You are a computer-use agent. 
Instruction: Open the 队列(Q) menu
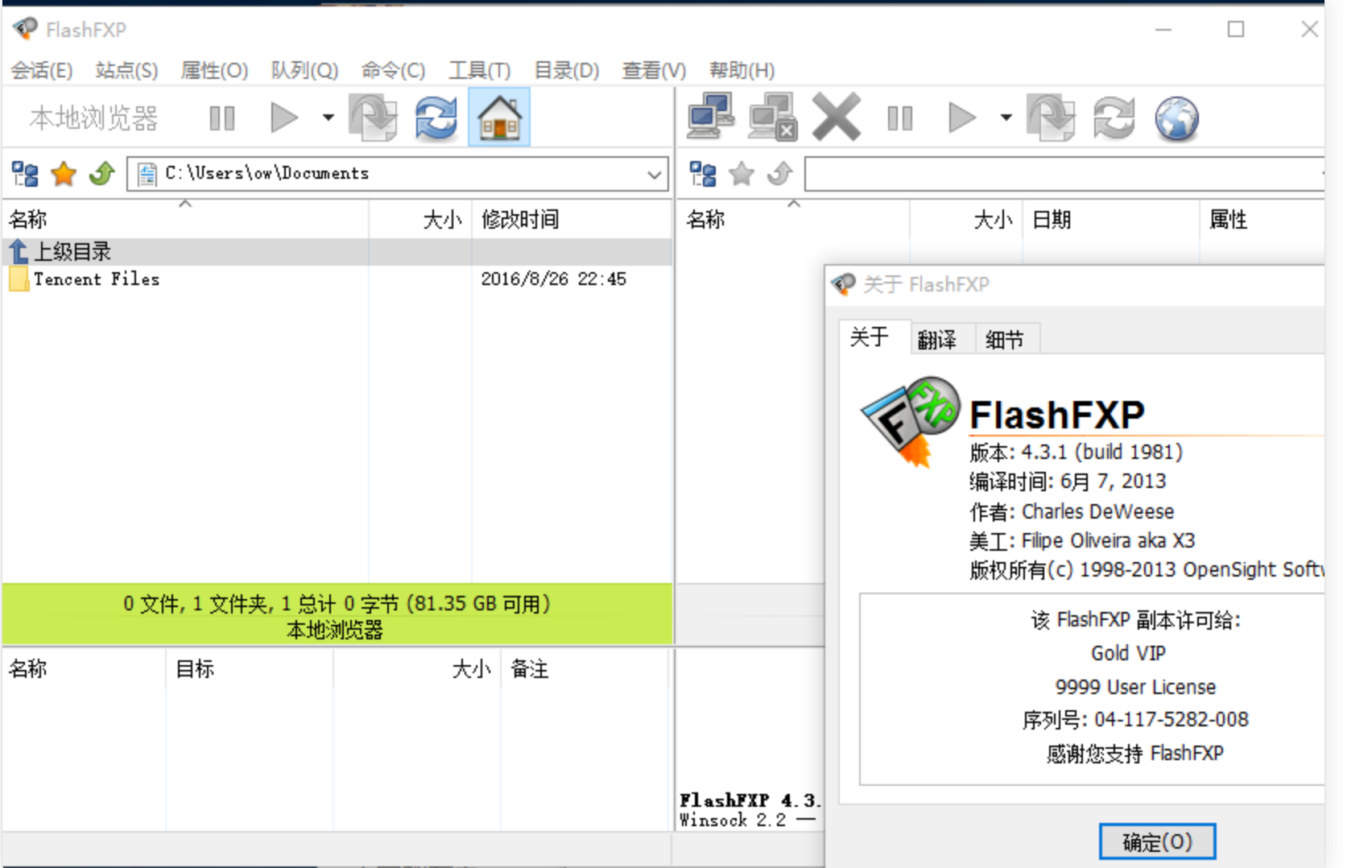pos(304,71)
